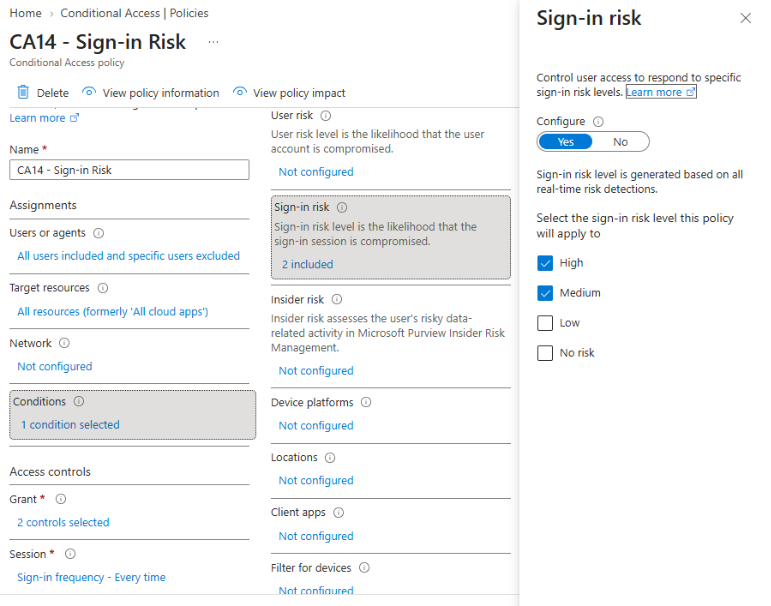Click info icon beside Insider risk
Image resolution: width=771 pixels, height=606 pixels.
pyautogui.click(x=337, y=299)
